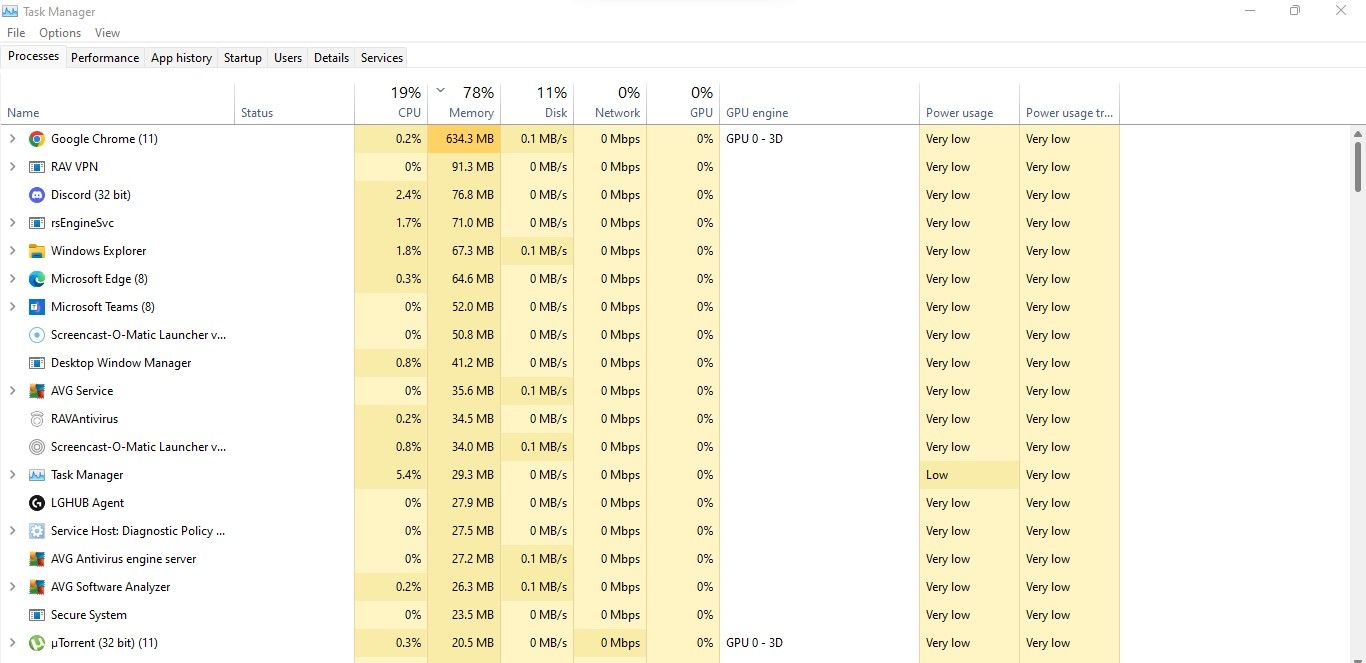Select the 634.3 MB memory cell for Chrome
This screenshot has height=663, width=1366.
464,139
